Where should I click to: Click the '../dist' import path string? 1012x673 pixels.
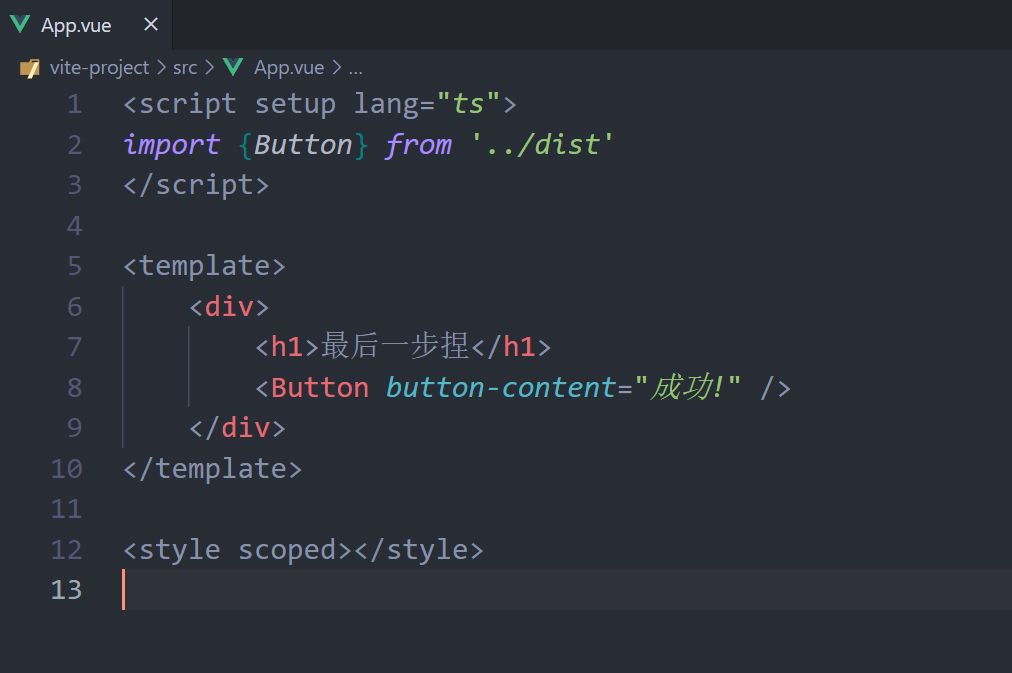[x=541, y=145]
